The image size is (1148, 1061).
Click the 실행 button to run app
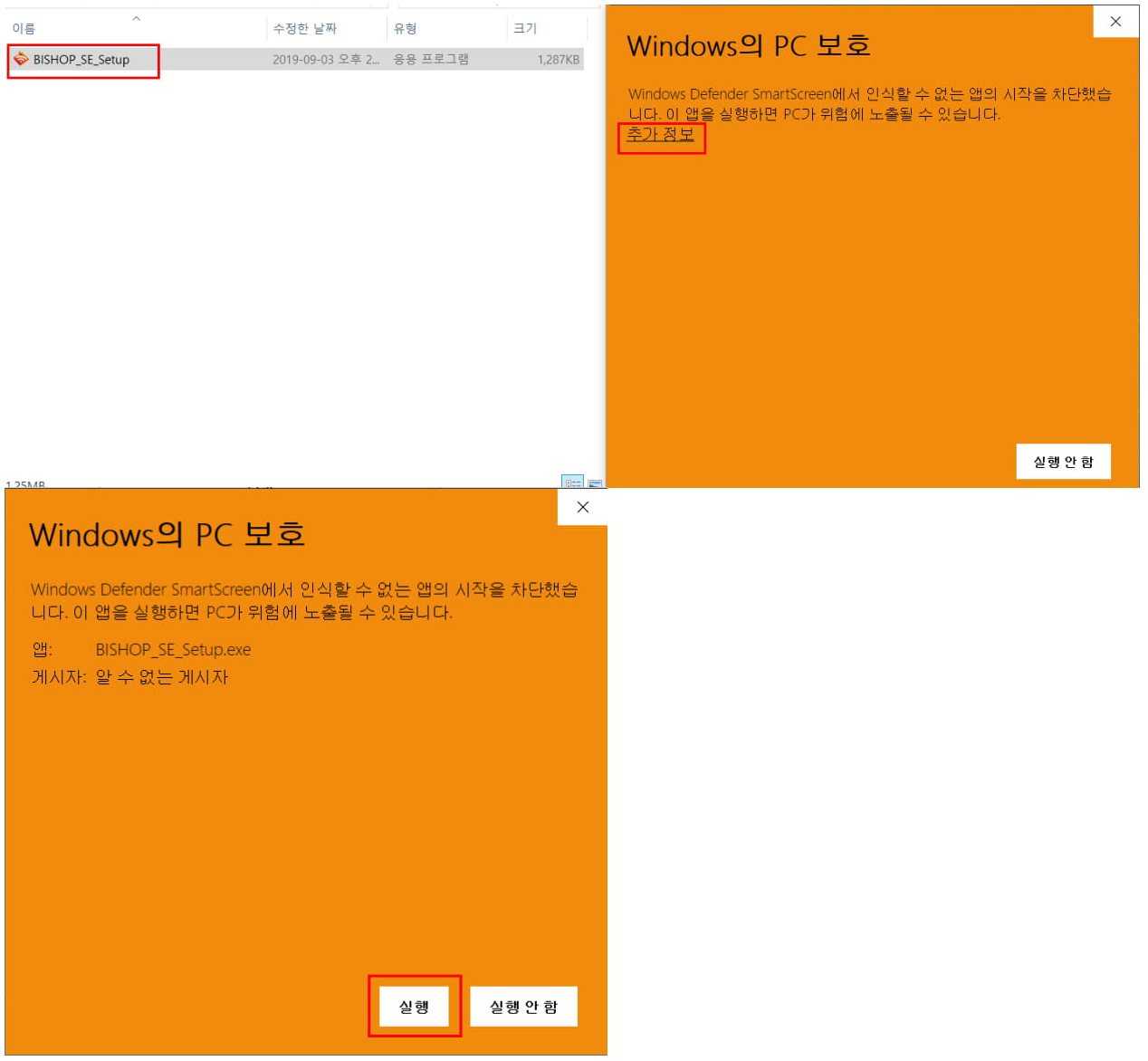click(414, 1007)
